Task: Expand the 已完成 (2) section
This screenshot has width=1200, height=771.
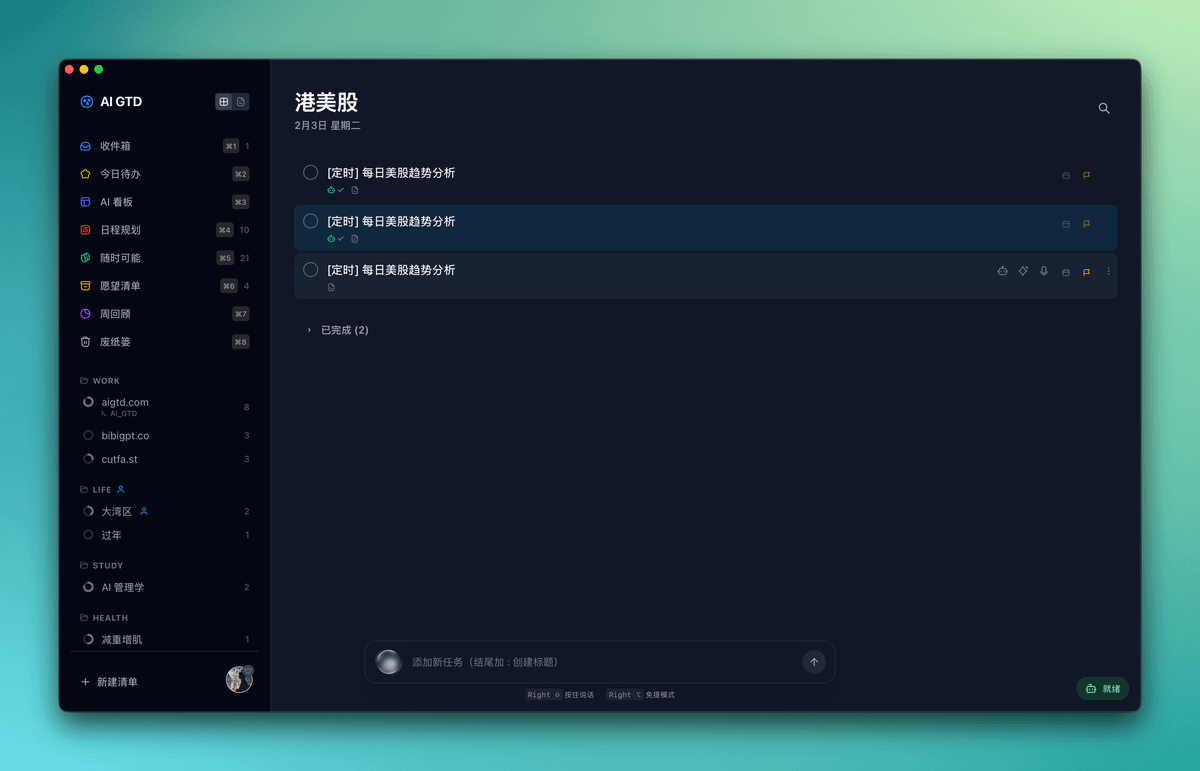Action: pyautogui.click(x=338, y=330)
